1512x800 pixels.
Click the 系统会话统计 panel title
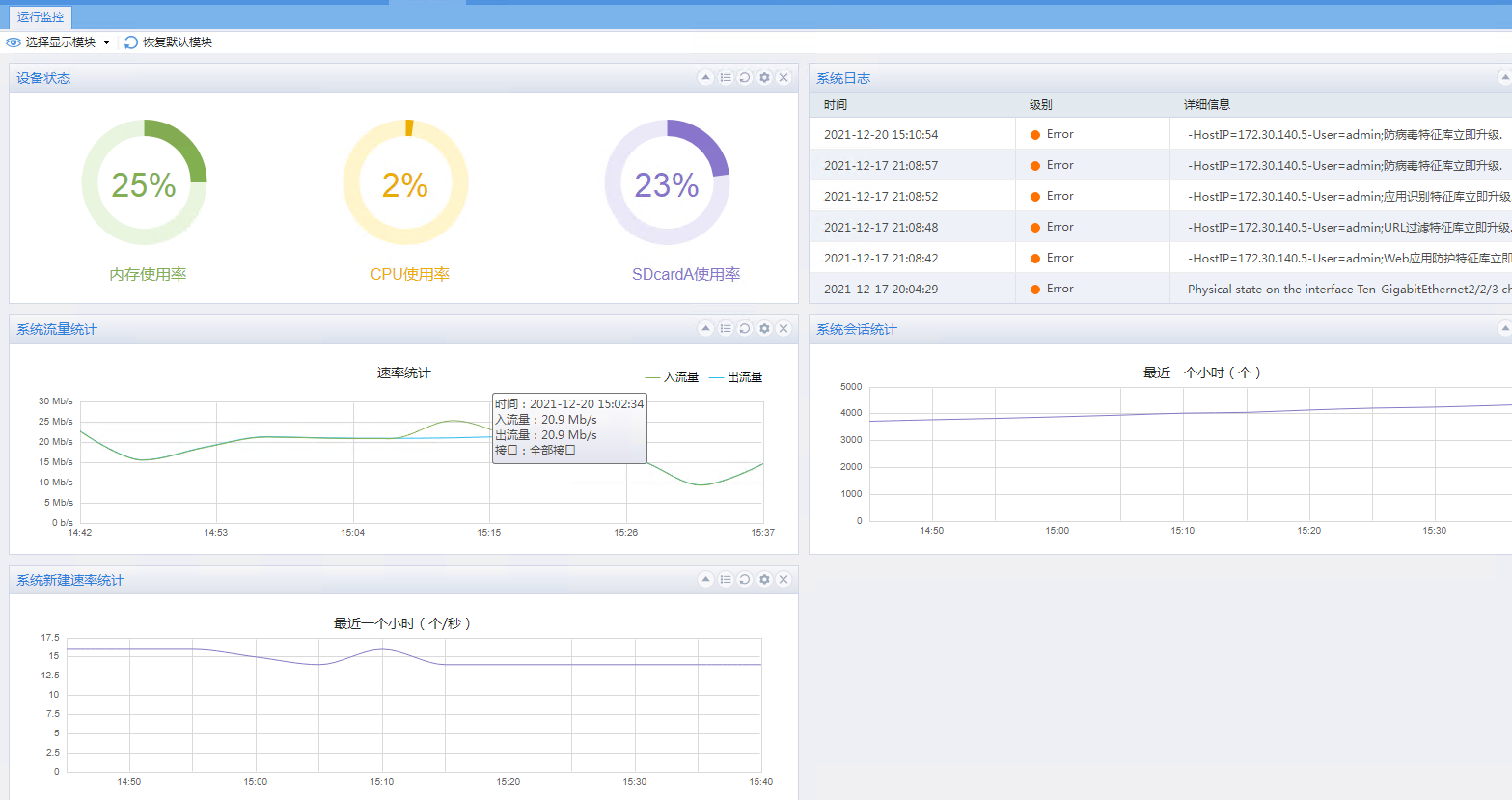point(857,329)
